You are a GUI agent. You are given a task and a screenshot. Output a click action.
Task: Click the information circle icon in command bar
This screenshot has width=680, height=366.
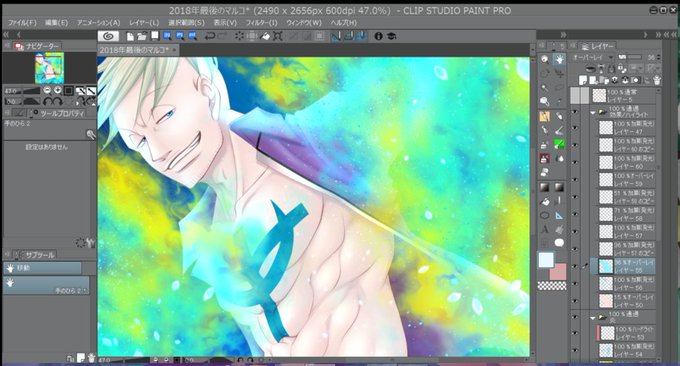pos(379,36)
